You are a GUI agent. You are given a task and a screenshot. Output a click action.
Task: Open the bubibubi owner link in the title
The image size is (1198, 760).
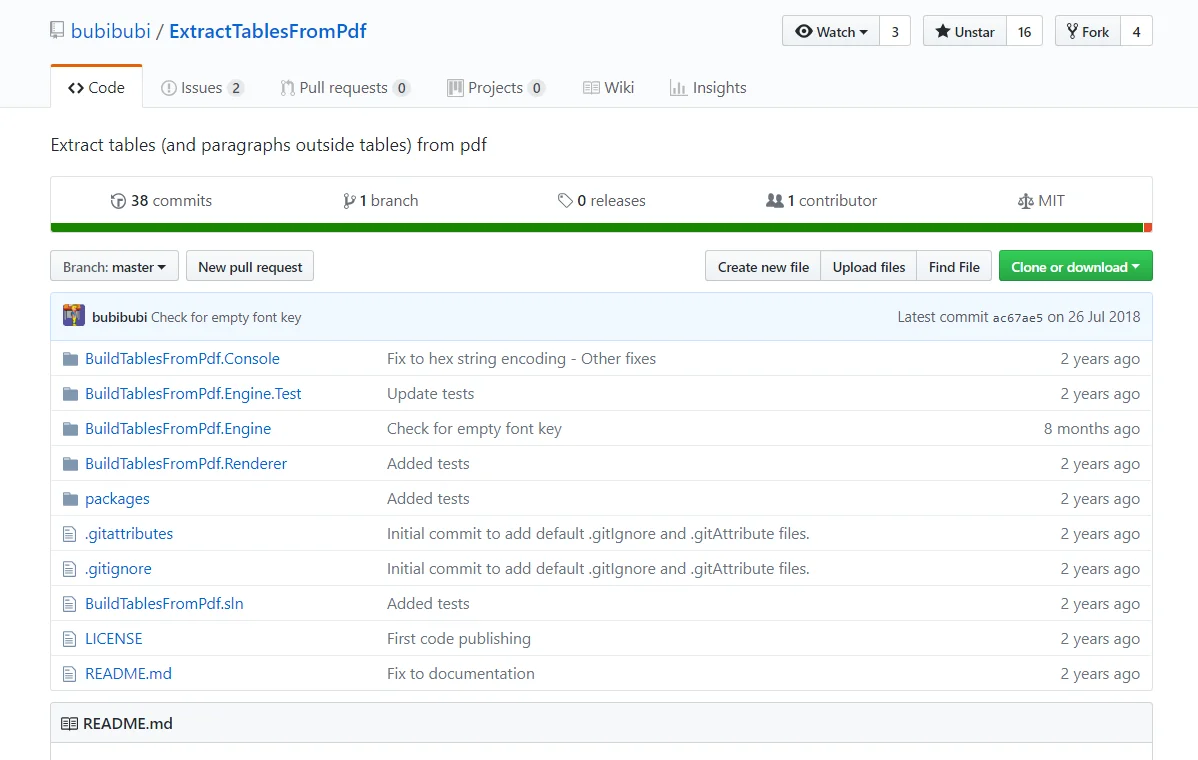coord(111,31)
